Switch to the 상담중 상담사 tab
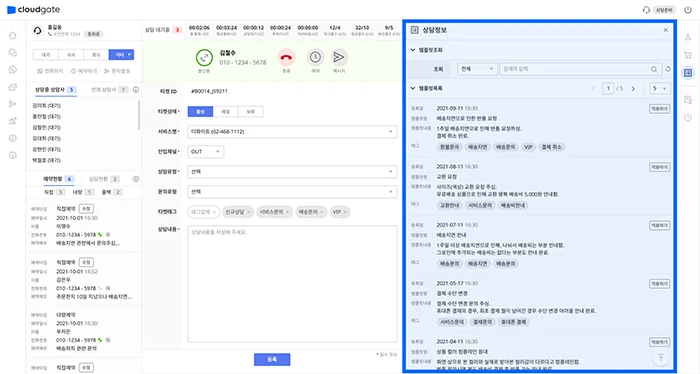 pos(55,90)
